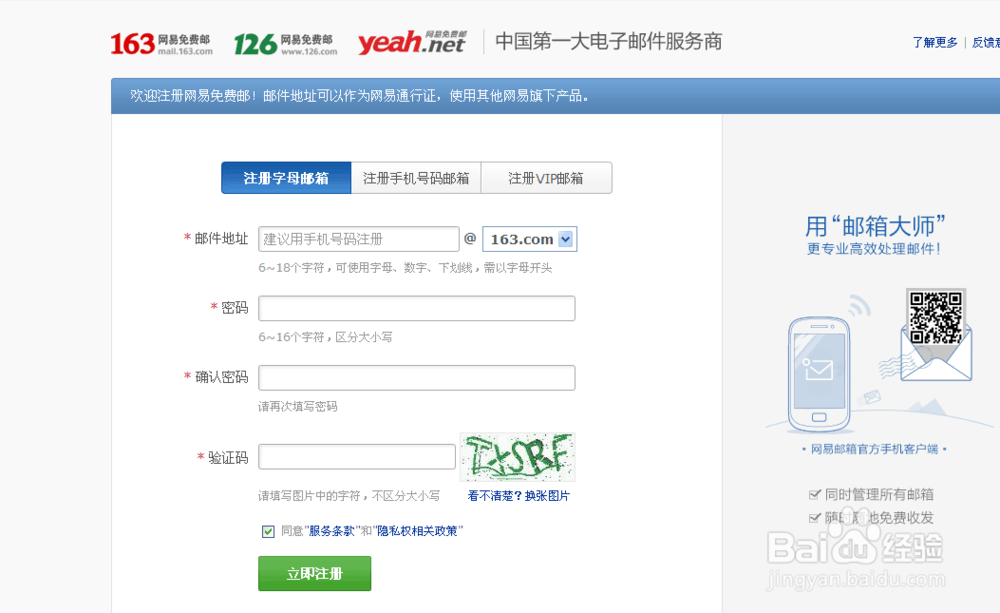Switch to the 注册手机号码邮箱 tab
The width and height of the screenshot is (1000, 613).
[416, 178]
